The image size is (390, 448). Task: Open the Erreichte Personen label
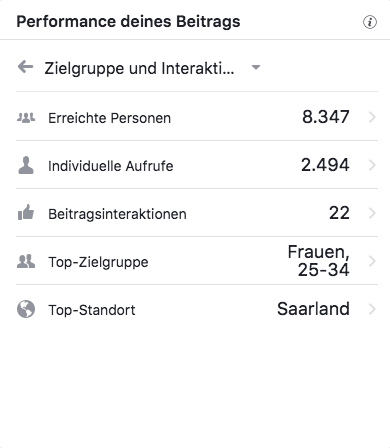click(110, 118)
